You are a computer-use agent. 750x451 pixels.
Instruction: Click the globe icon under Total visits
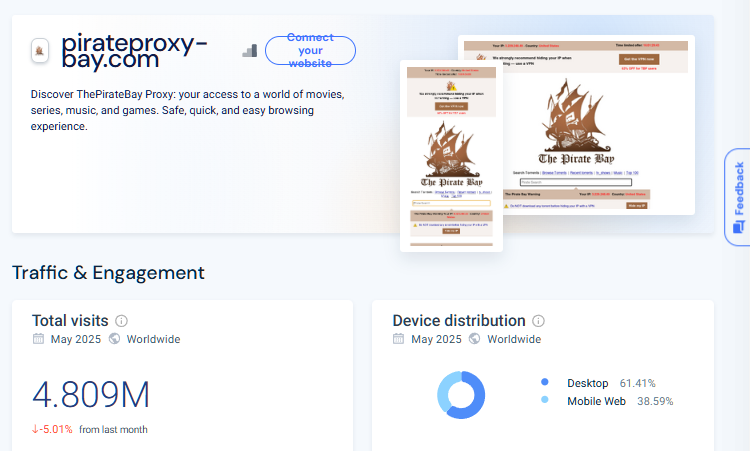pyautogui.click(x=114, y=339)
